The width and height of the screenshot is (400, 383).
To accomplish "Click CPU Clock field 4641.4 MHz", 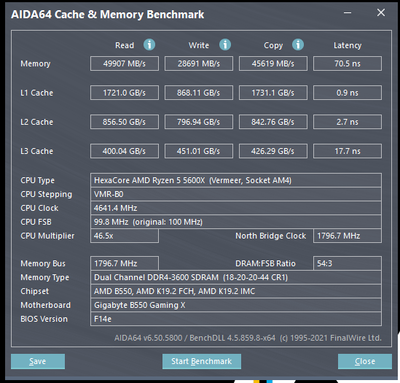I will coord(236,208).
